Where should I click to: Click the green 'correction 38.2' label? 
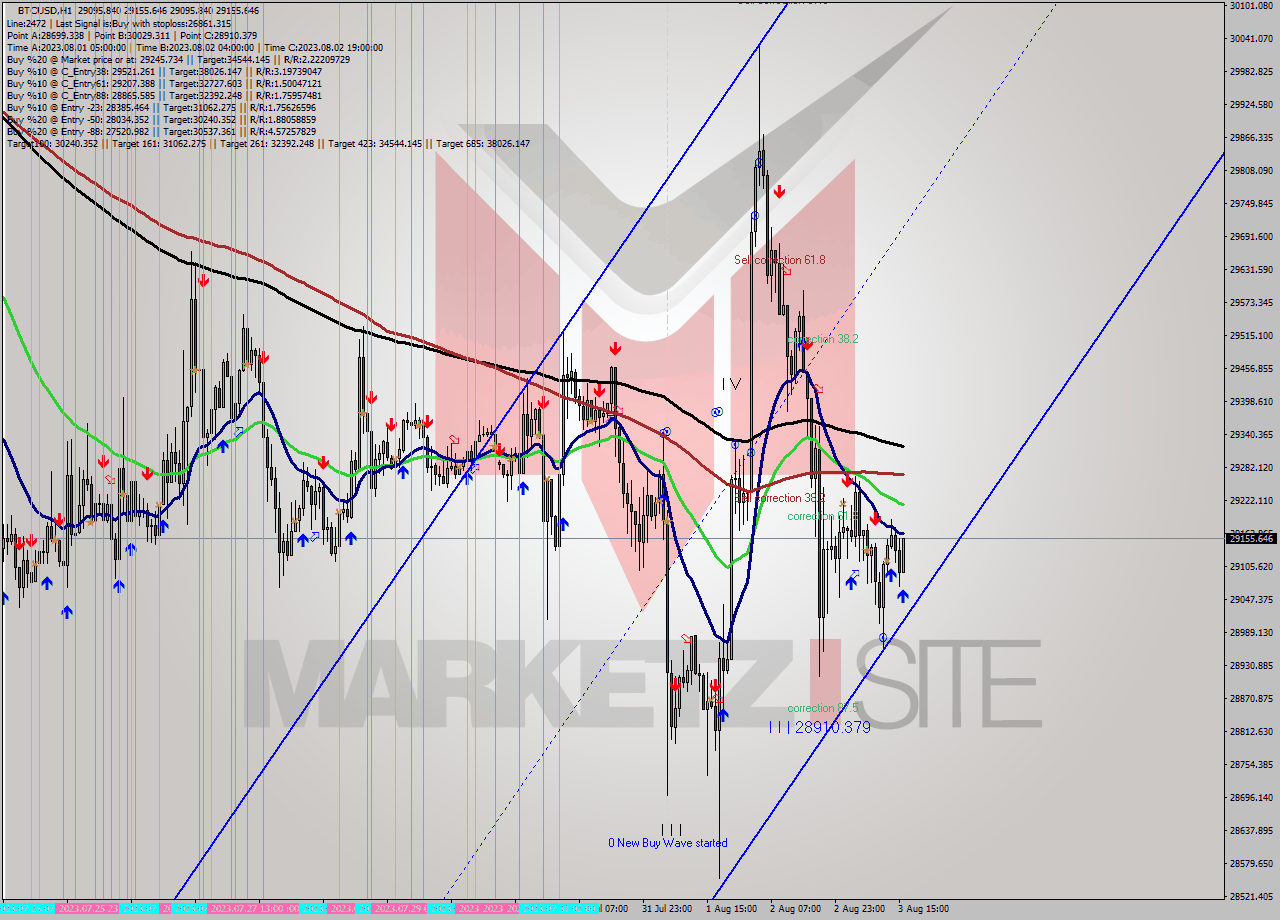pyautogui.click(x=822, y=339)
